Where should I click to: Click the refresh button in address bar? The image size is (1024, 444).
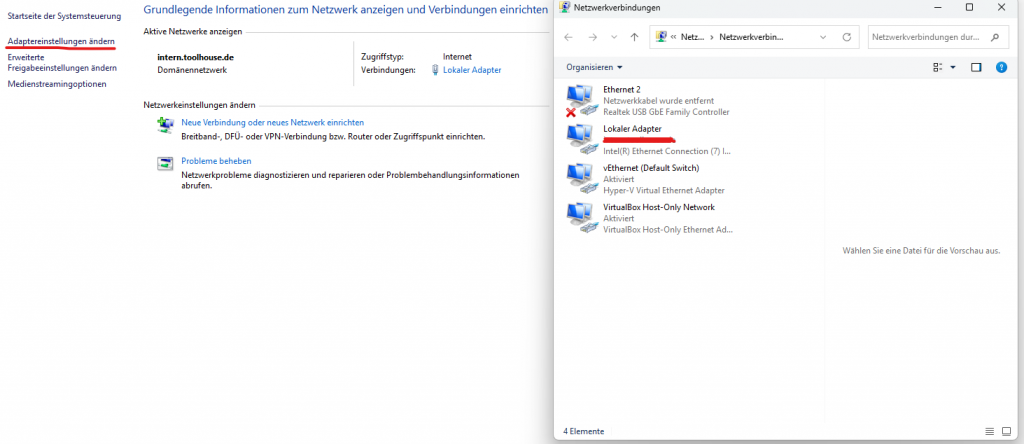coord(846,37)
